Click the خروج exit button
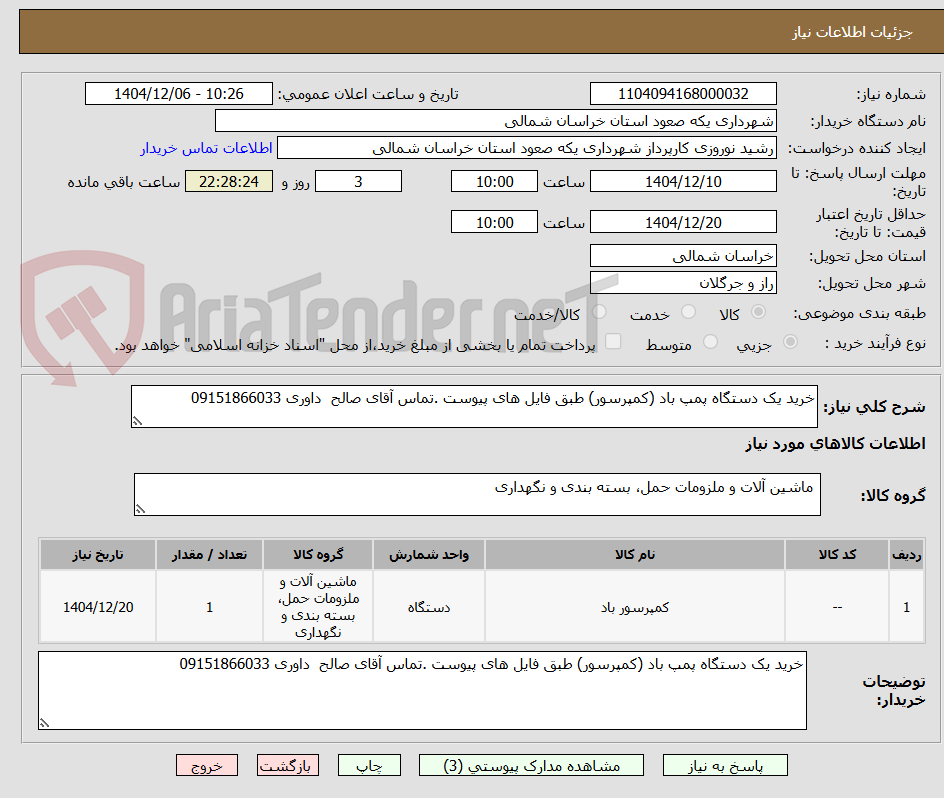The height and width of the screenshot is (798, 944). pos(206,765)
